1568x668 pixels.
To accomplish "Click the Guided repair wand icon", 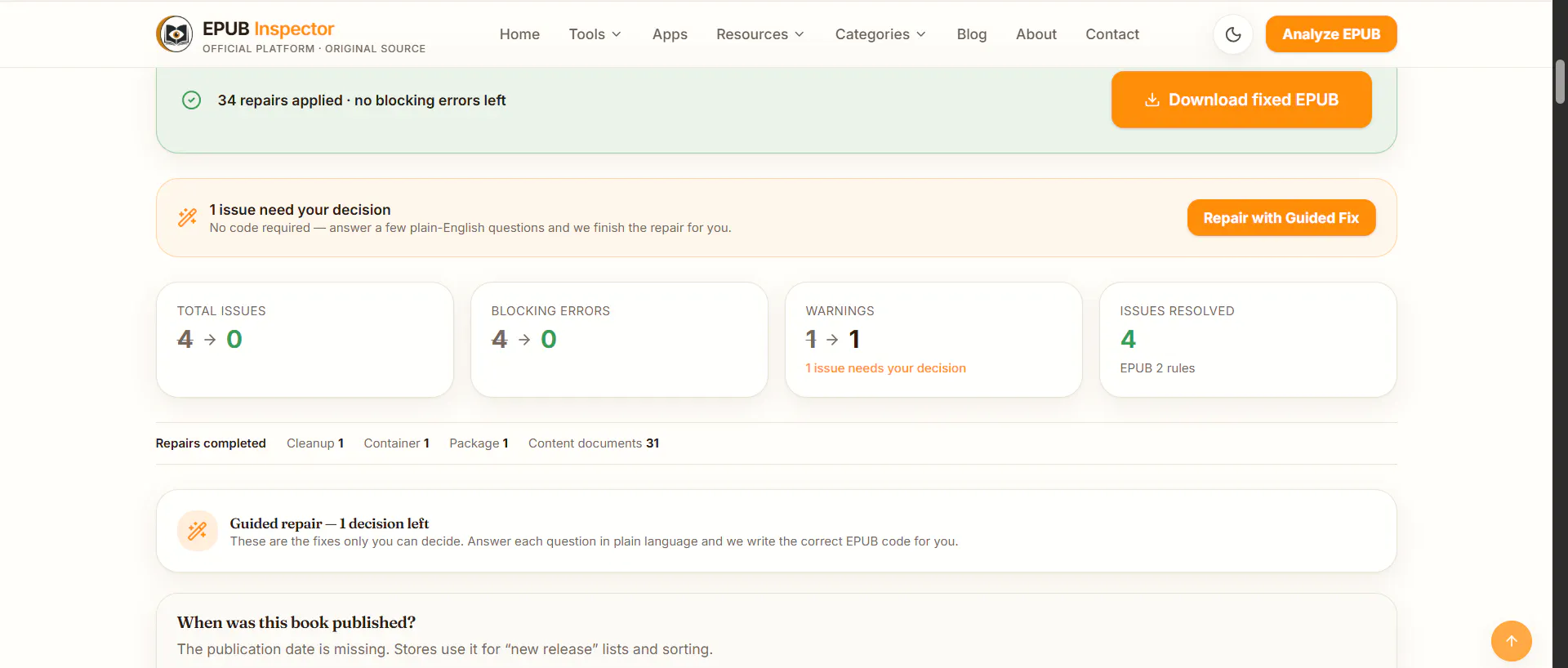I will [x=198, y=531].
